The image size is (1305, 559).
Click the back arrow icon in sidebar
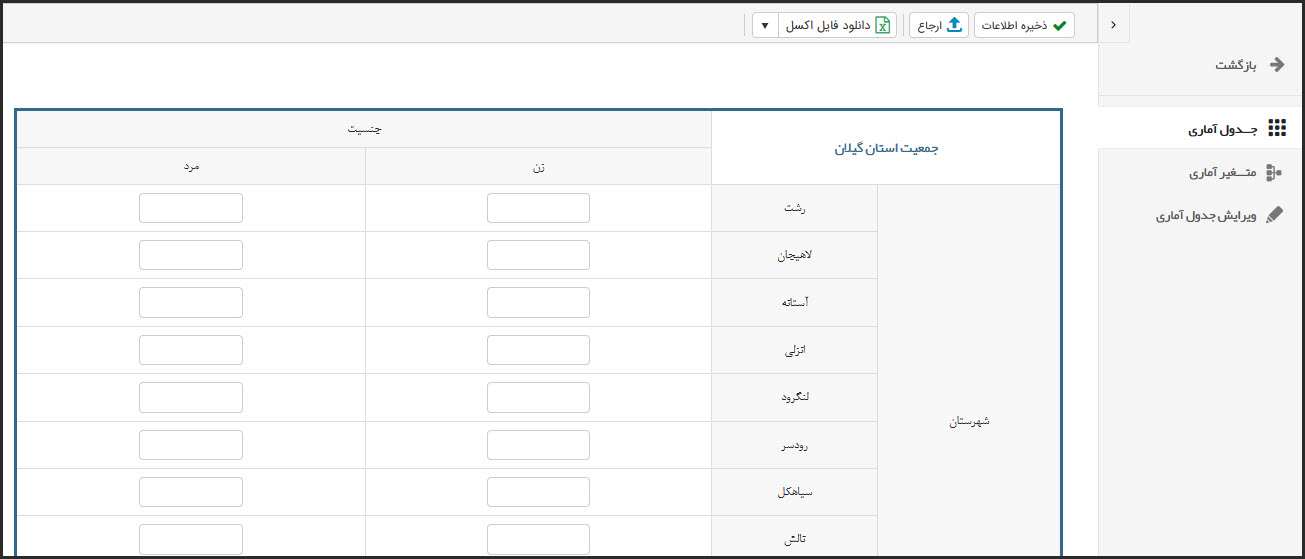click(x=1276, y=65)
